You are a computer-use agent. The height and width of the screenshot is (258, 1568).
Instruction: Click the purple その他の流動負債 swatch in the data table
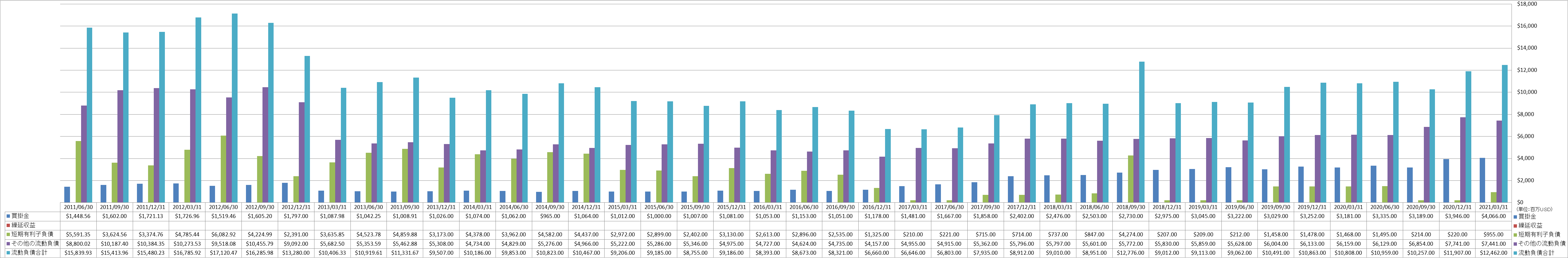tap(8, 243)
